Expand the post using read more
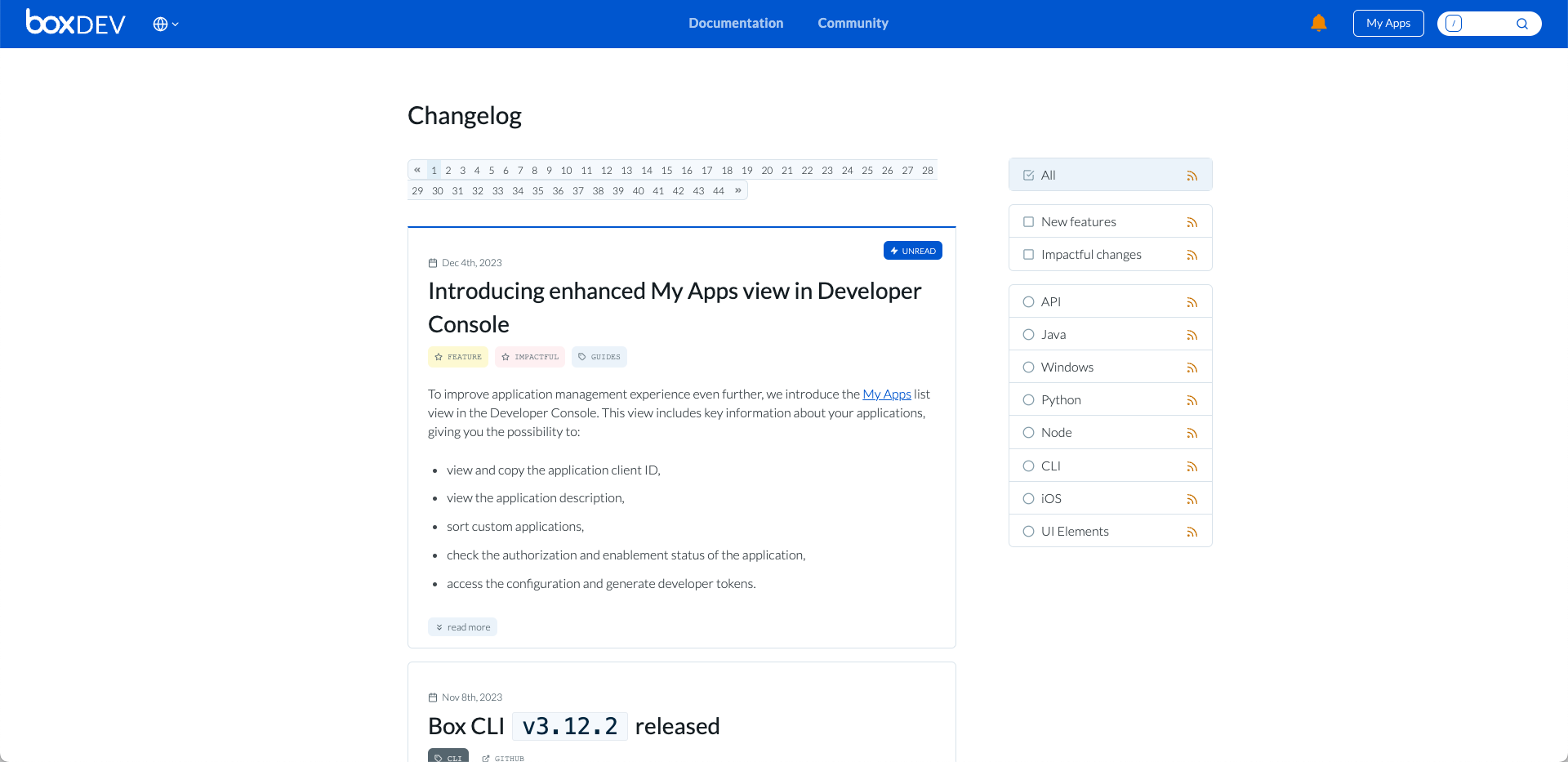1568x762 pixels. click(x=462, y=626)
